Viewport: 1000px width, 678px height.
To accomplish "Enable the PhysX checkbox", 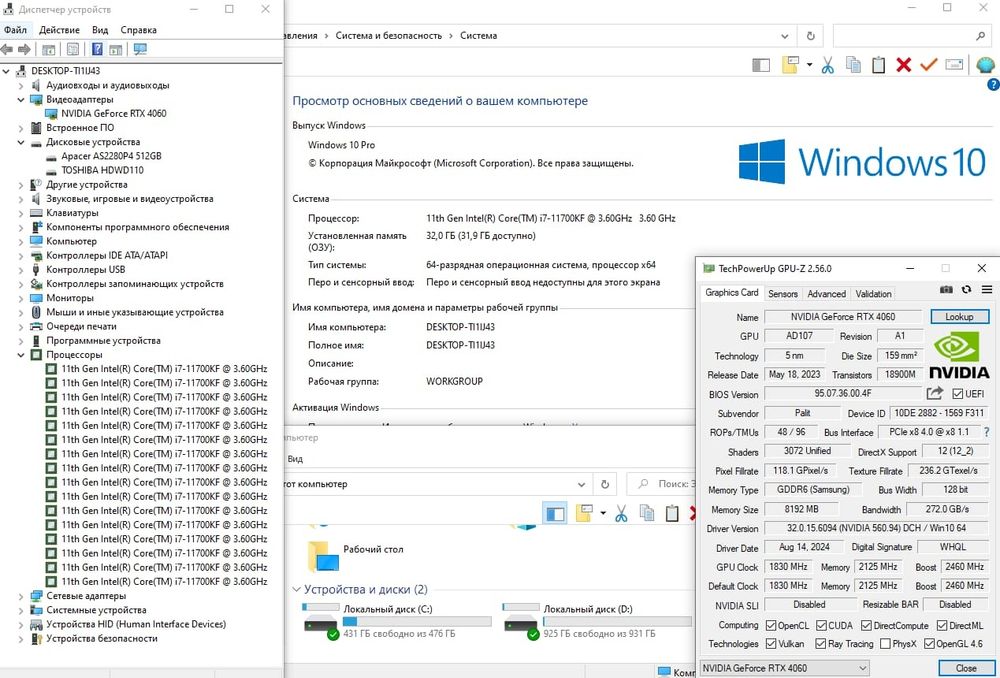I will (x=885, y=644).
